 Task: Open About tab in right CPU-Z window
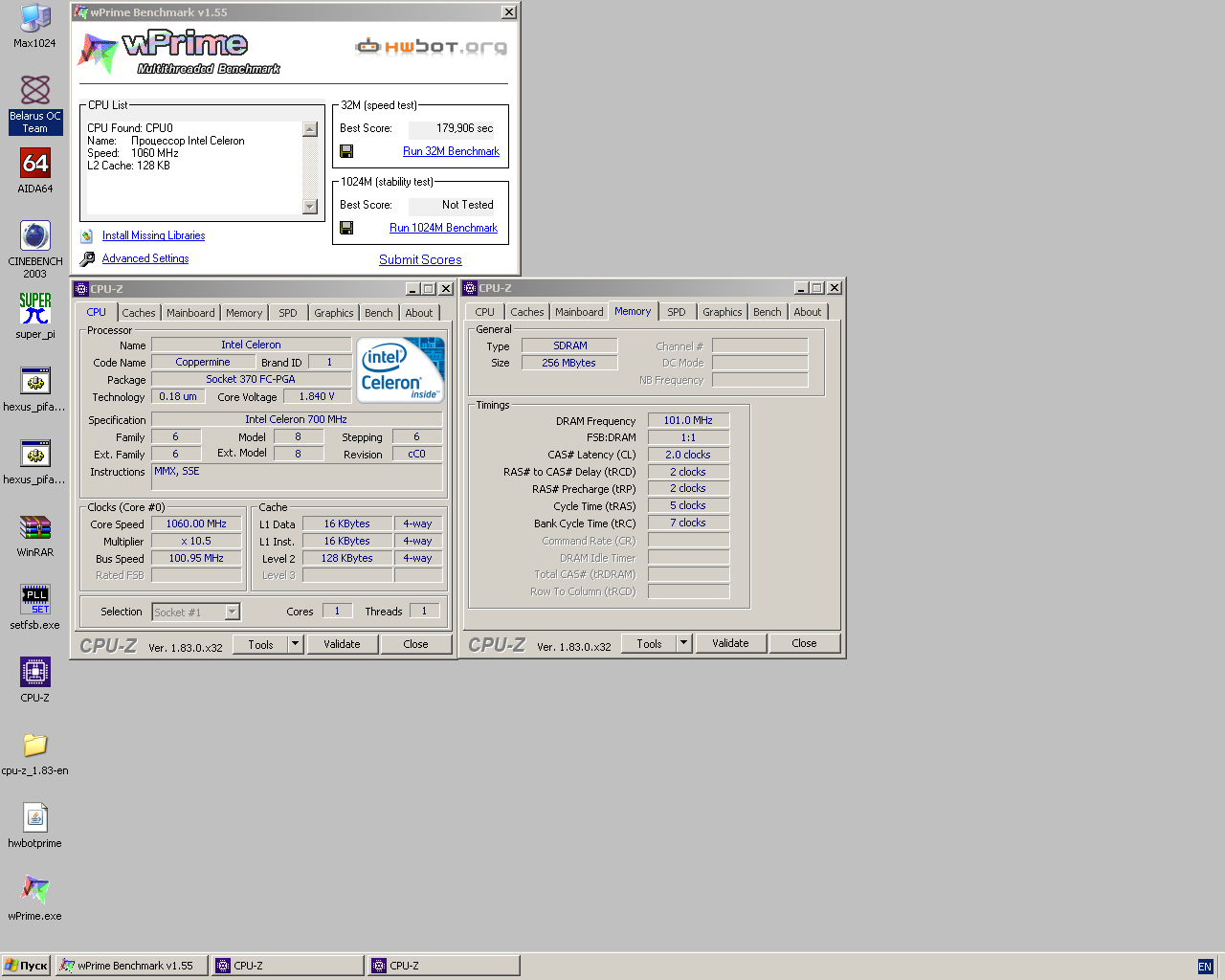808,312
